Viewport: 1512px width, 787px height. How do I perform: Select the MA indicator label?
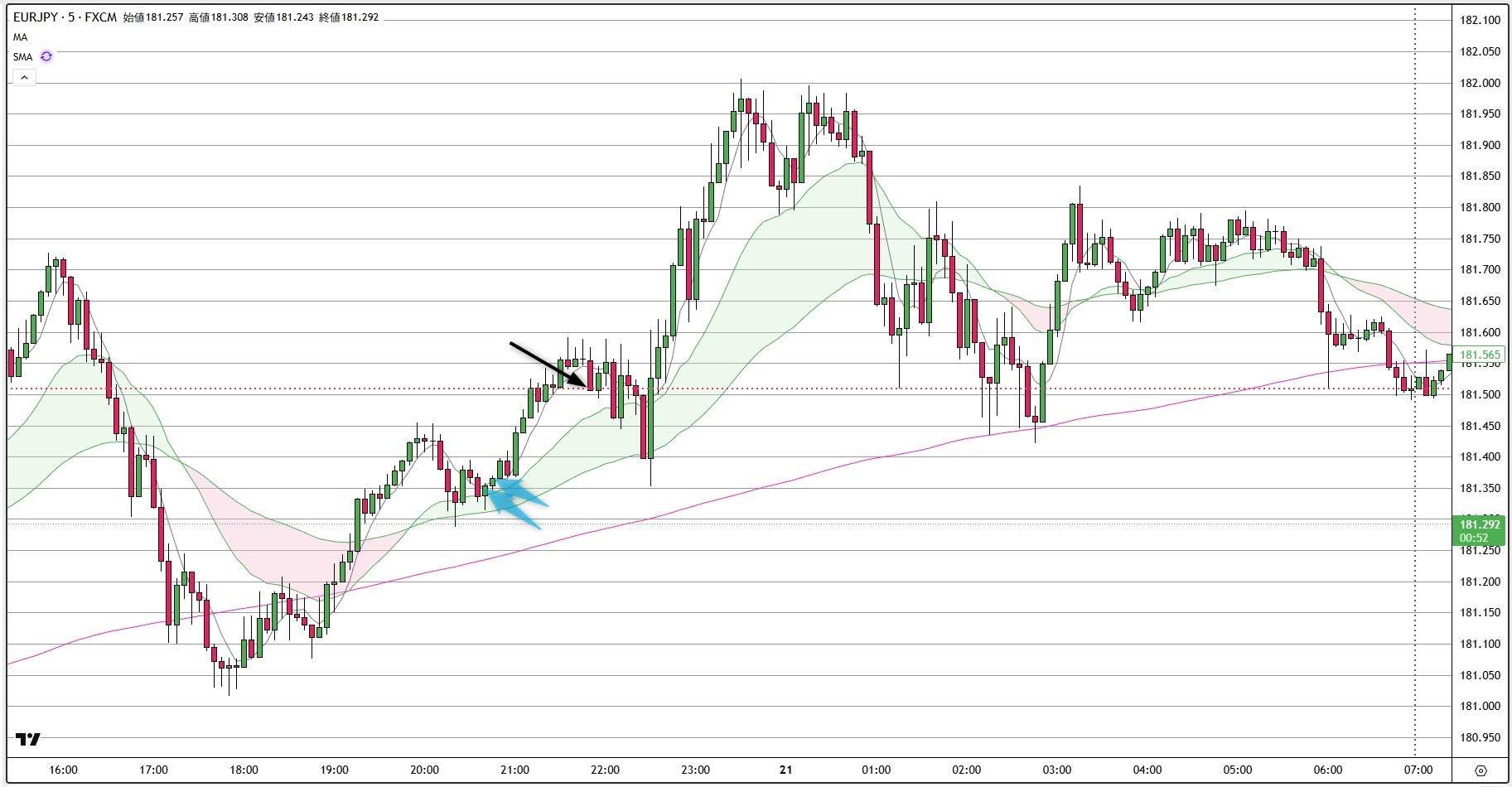(20, 37)
